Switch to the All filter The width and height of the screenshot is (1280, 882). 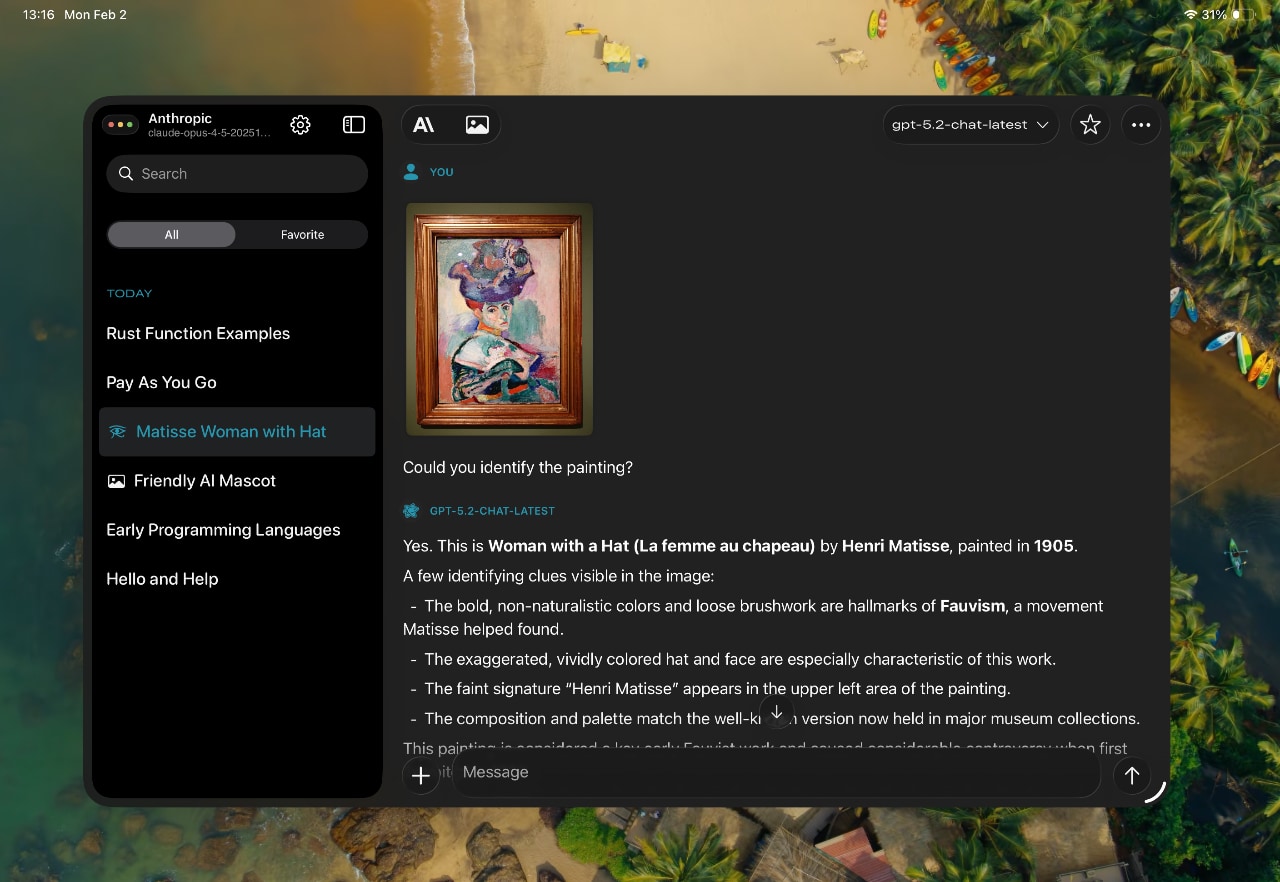[x=172, y=235]
